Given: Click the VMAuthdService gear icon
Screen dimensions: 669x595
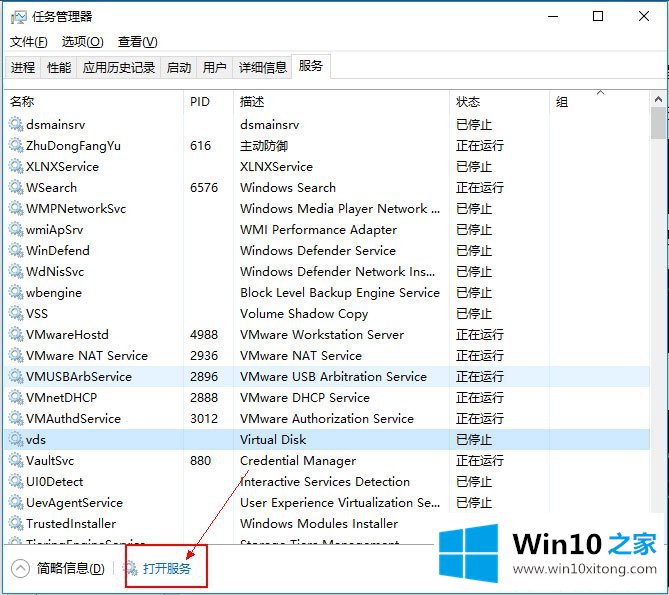Looking at the screenshot, I should coord(16,418).
